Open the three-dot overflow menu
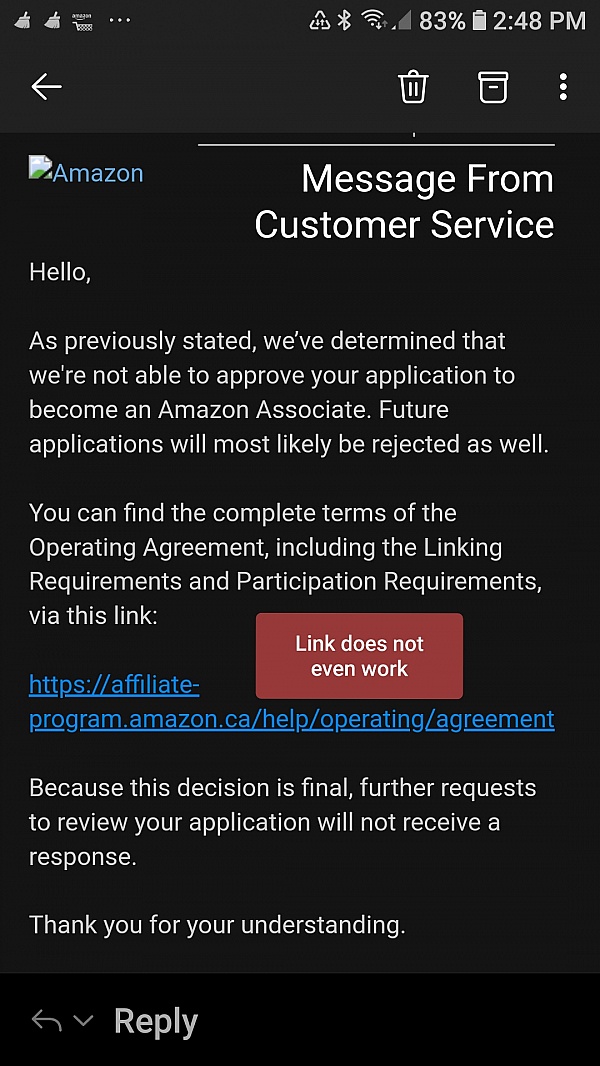This screenshot has height=1066, width=600. [563, 87]
